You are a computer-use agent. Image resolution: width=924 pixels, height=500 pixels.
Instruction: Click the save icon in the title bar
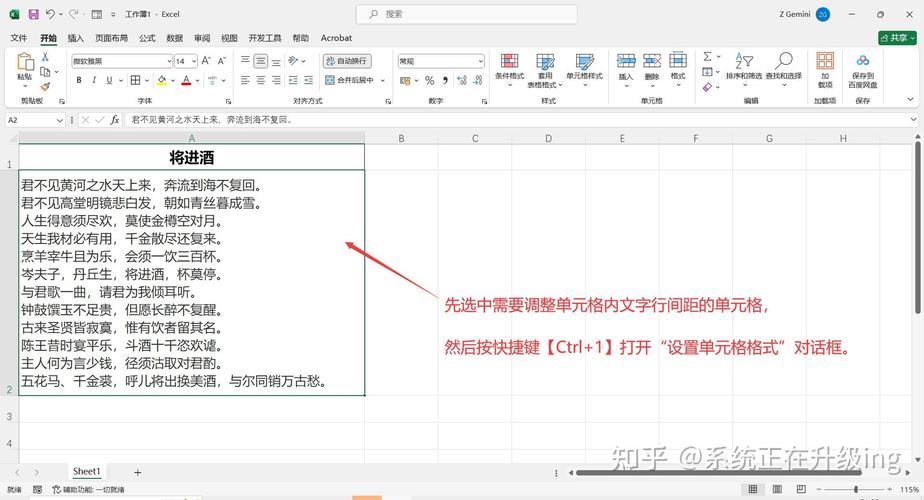(x=34, y=14)
